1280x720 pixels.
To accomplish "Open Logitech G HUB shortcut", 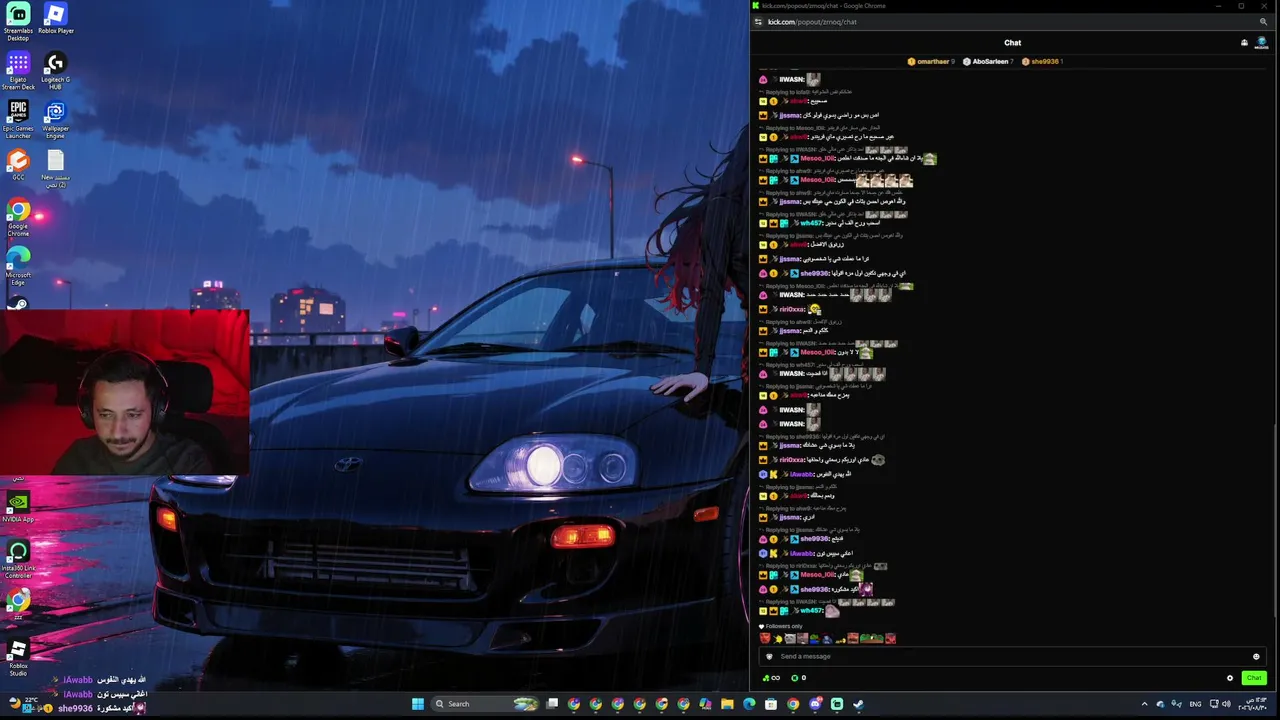I will 56,71.
